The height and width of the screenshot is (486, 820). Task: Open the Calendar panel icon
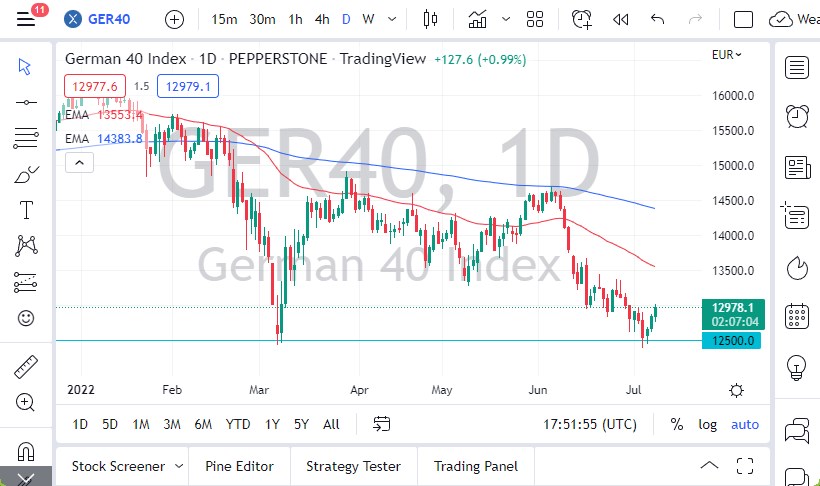click(x=797, y=315)
